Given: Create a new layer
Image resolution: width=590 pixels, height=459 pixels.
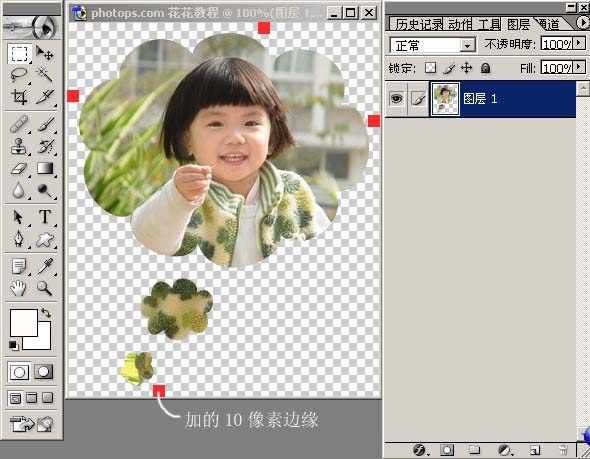Looking at the screenshot, I should [534, 449].
